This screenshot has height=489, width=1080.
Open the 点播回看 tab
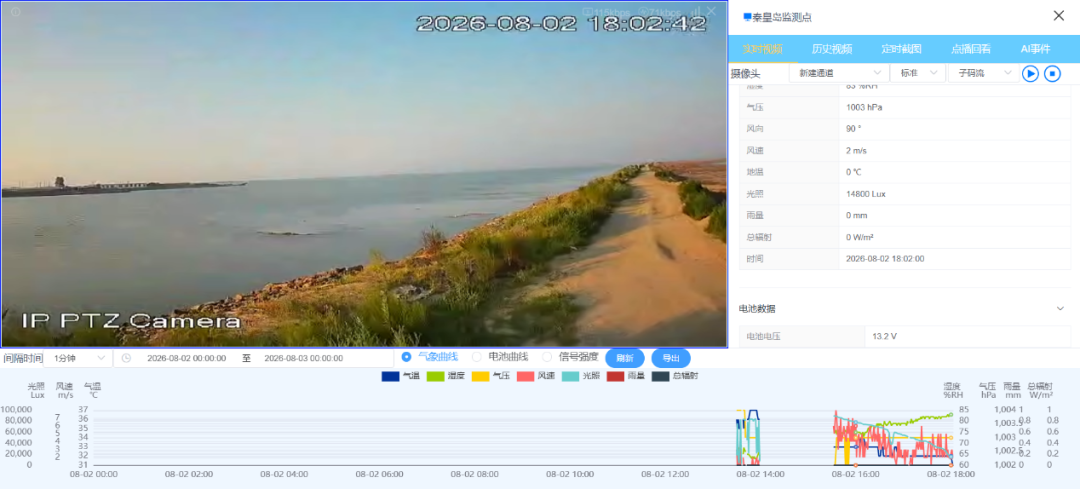(x=971, y=49)
